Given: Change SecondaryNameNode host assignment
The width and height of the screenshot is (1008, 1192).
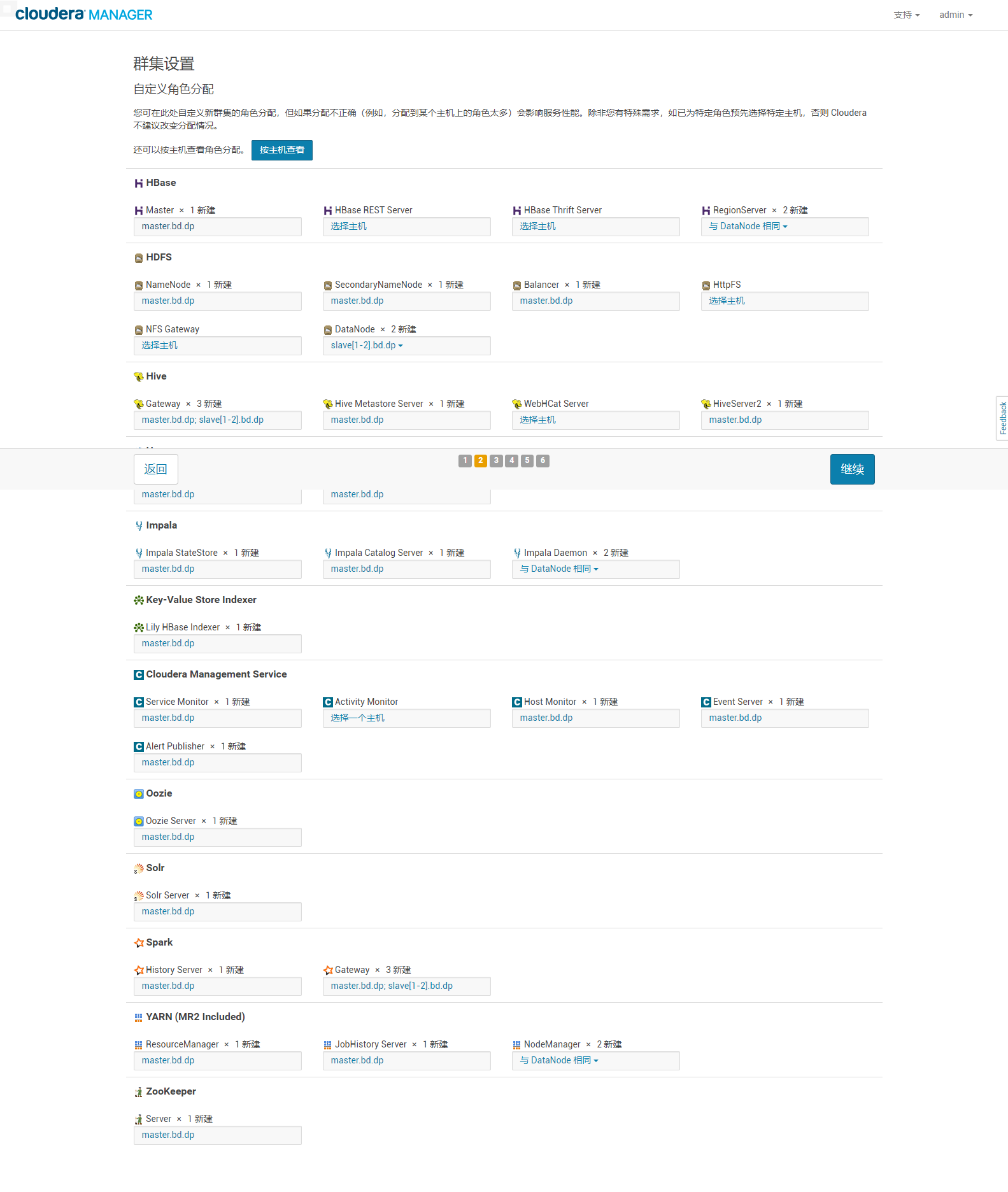Looking at the screenshot, I should (406, 301).
